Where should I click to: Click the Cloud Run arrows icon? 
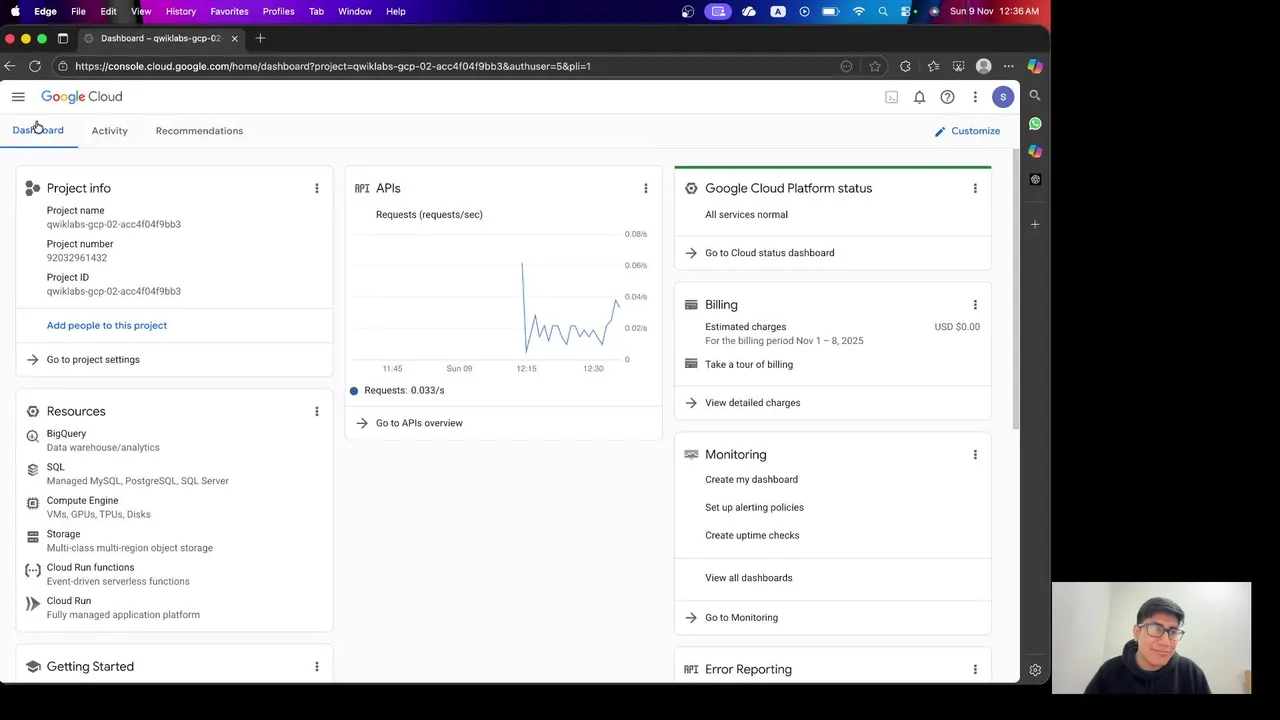tap(33, 603)
